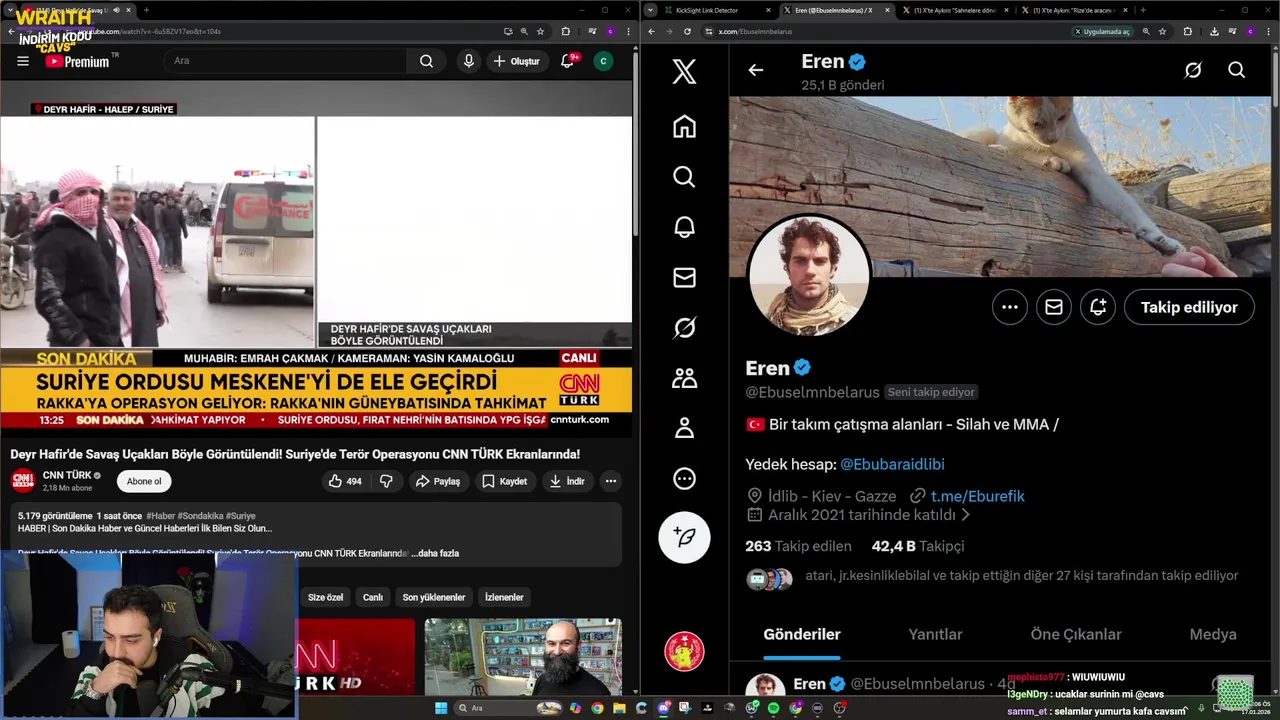1280x720 pixels.
Task: Switch to X'te Aykırı Rize'de tab
Action: pyautogui.click(x=1073, y=10)
